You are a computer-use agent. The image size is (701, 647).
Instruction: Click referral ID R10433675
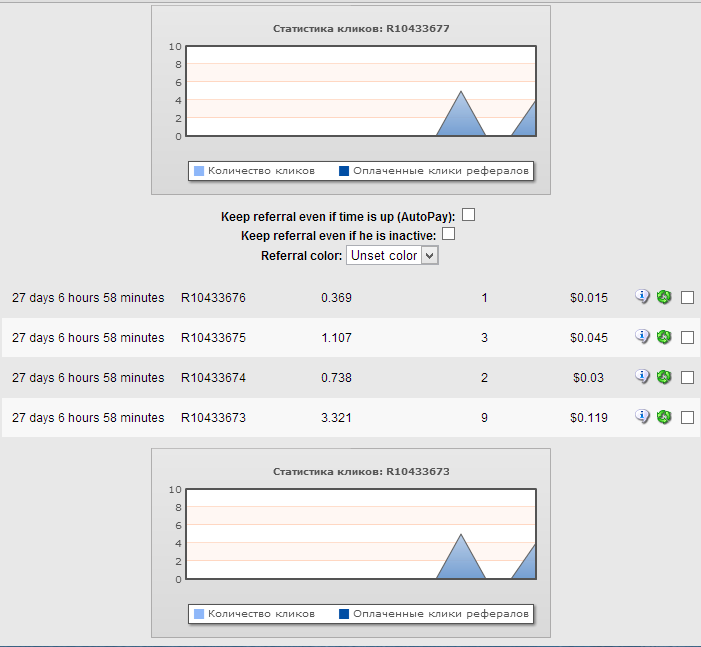[213, 338]
